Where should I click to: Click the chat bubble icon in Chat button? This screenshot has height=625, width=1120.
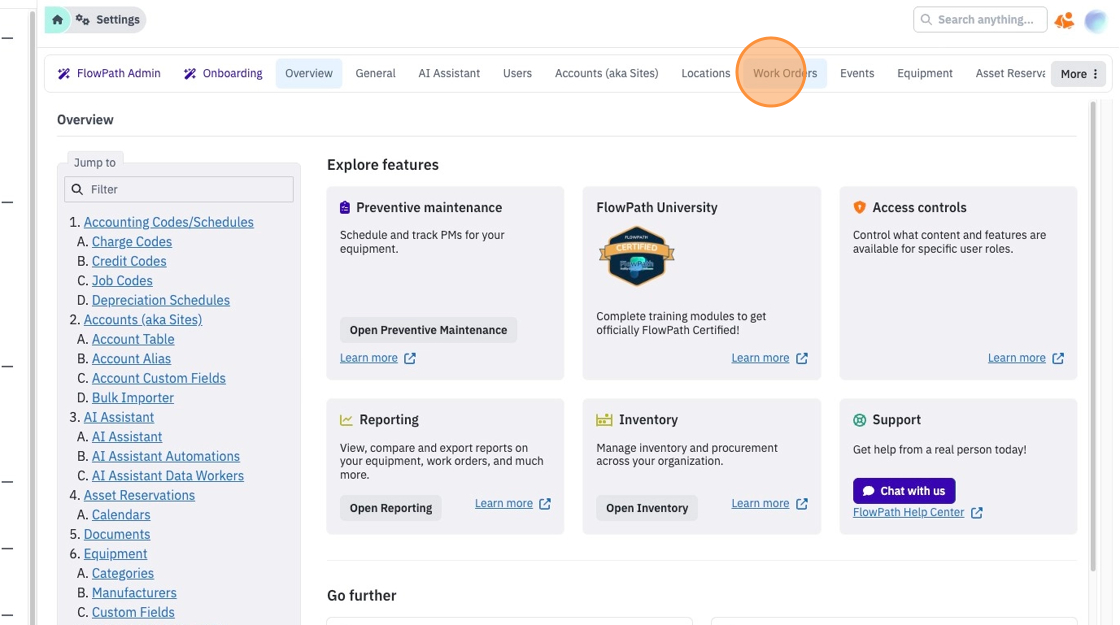(869, 491)
